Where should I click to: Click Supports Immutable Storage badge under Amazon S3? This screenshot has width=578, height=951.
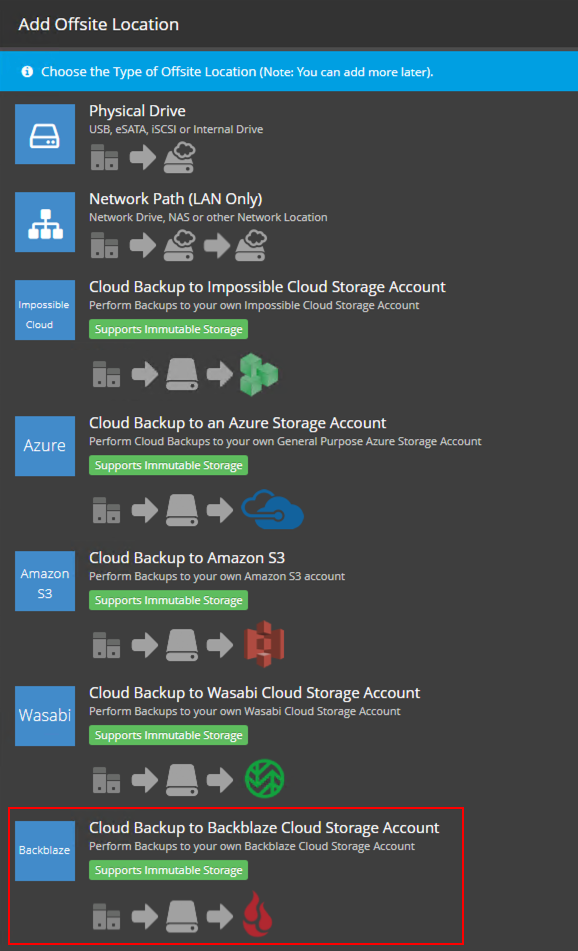point(169,600)
